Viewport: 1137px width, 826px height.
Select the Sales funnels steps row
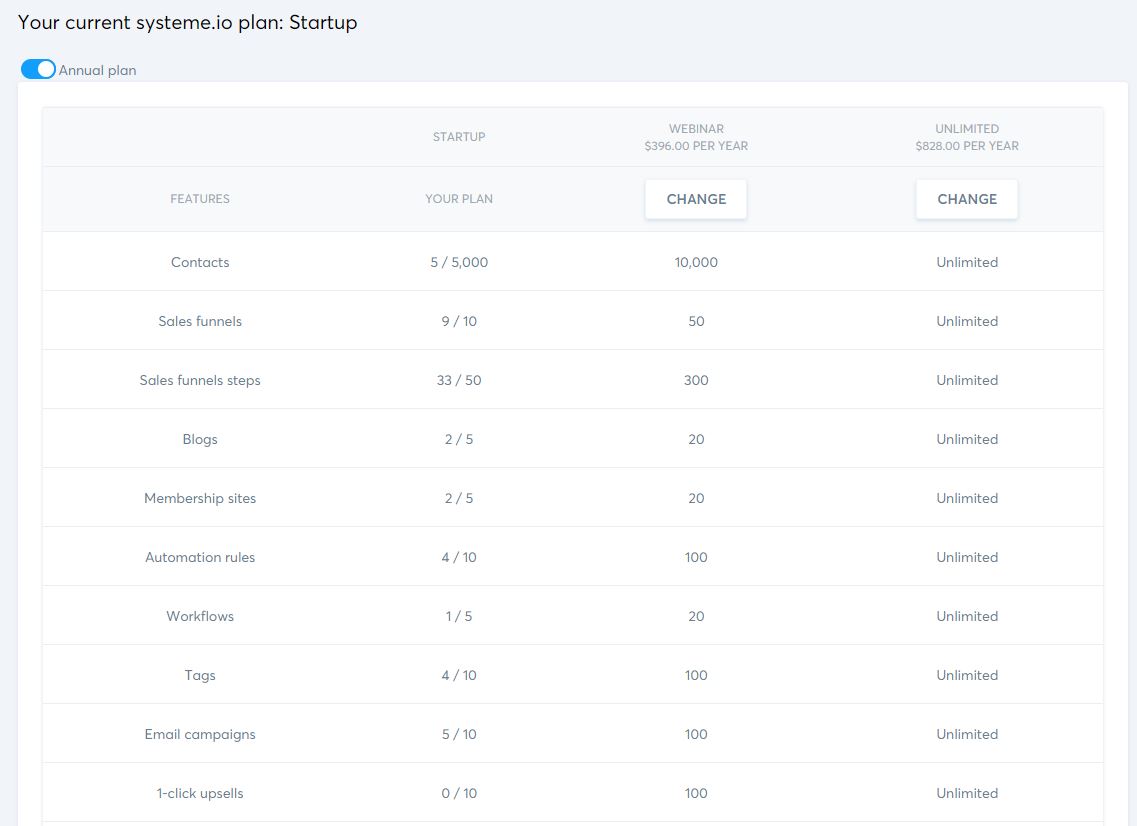[200, 380]
